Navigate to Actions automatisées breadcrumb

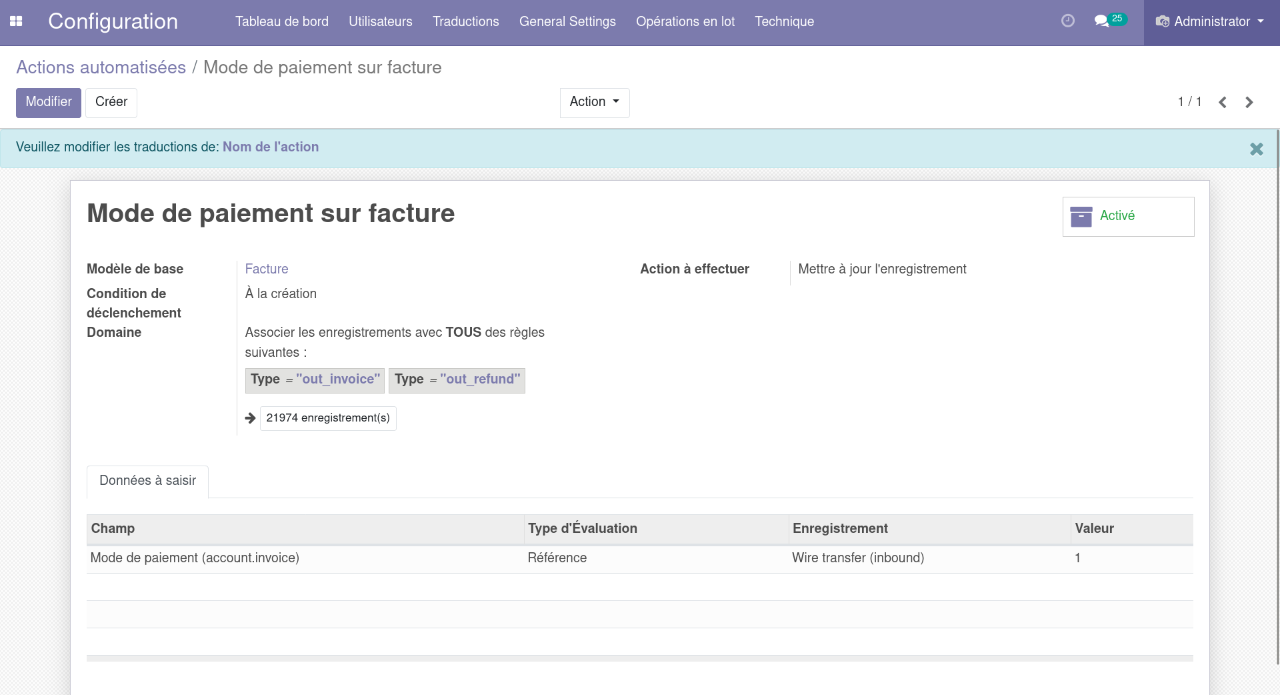(x=101, y=67)
